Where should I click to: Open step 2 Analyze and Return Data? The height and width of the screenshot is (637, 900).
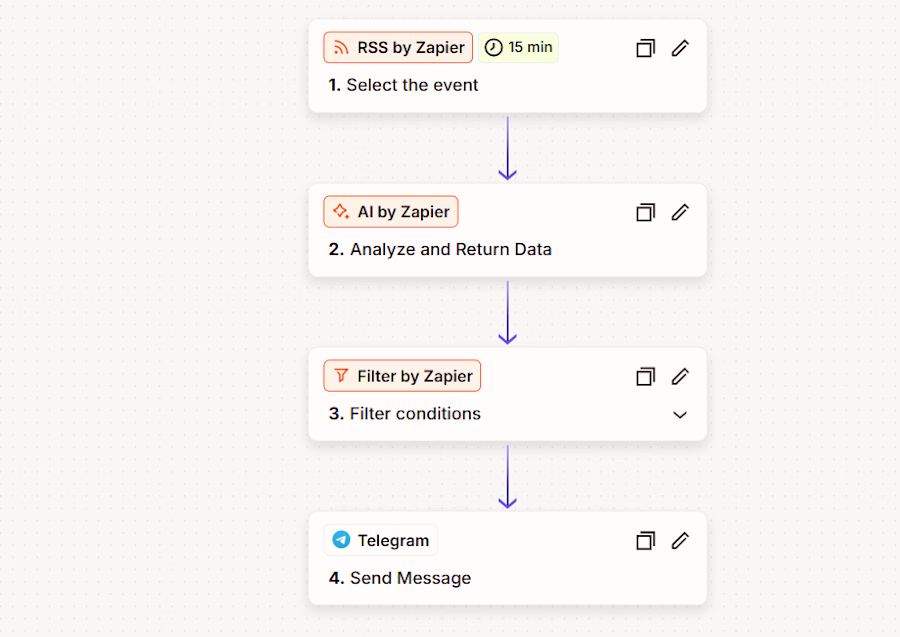coord(450,250)
